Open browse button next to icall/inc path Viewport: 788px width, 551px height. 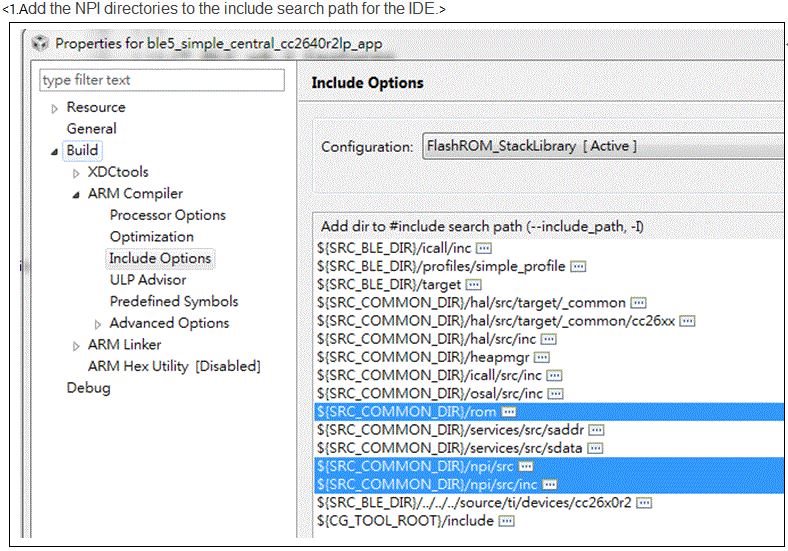(x=484, y=248)
